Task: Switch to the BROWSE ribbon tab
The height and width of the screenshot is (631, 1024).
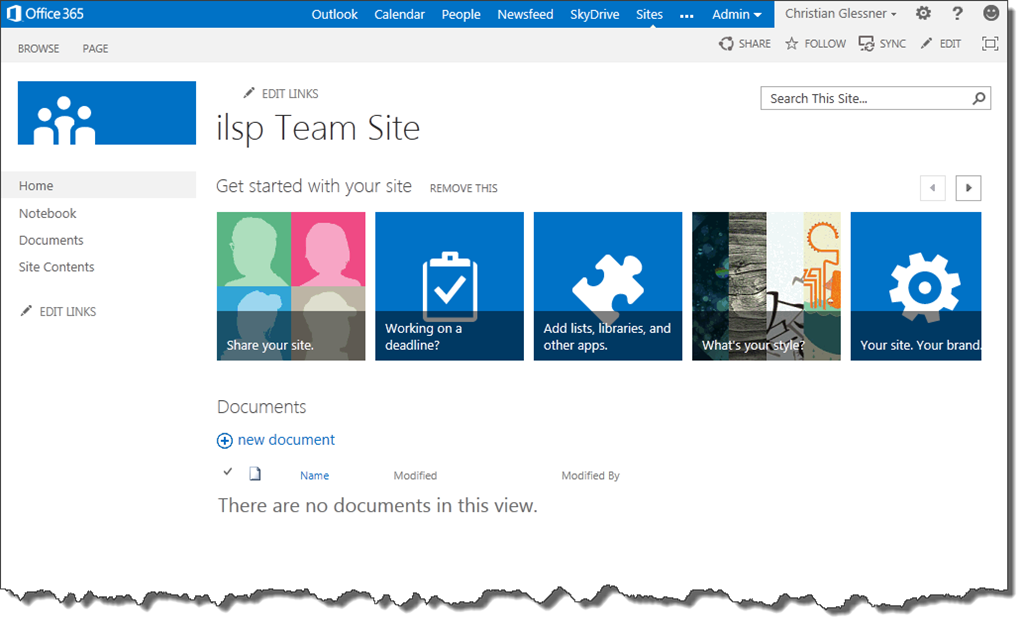Action: click(x=39, y=48)
